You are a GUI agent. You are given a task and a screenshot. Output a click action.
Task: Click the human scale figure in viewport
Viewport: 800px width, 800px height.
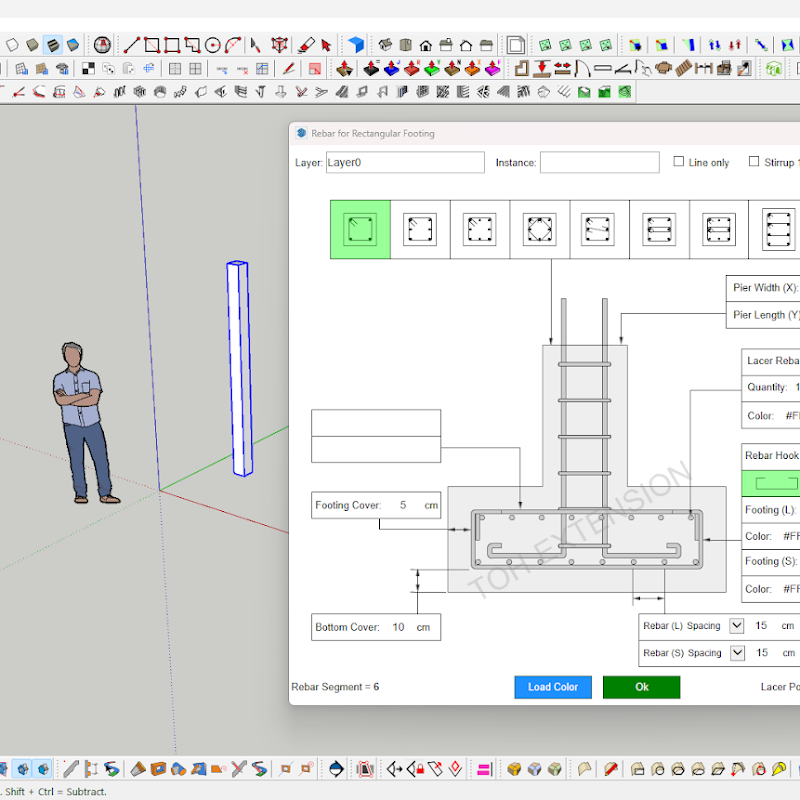83,423
